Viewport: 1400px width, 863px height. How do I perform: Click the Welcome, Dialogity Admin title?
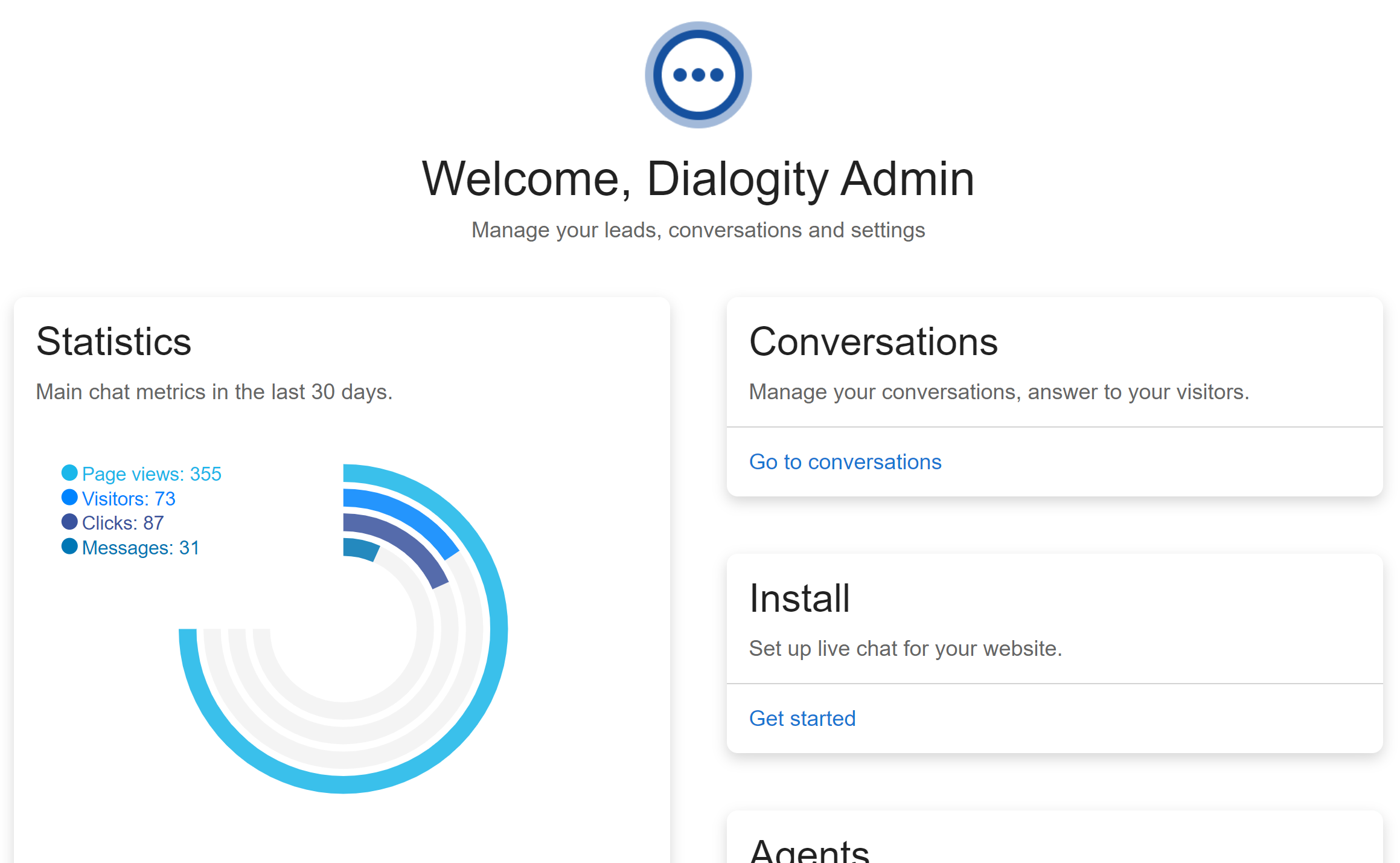click(698, 179)
